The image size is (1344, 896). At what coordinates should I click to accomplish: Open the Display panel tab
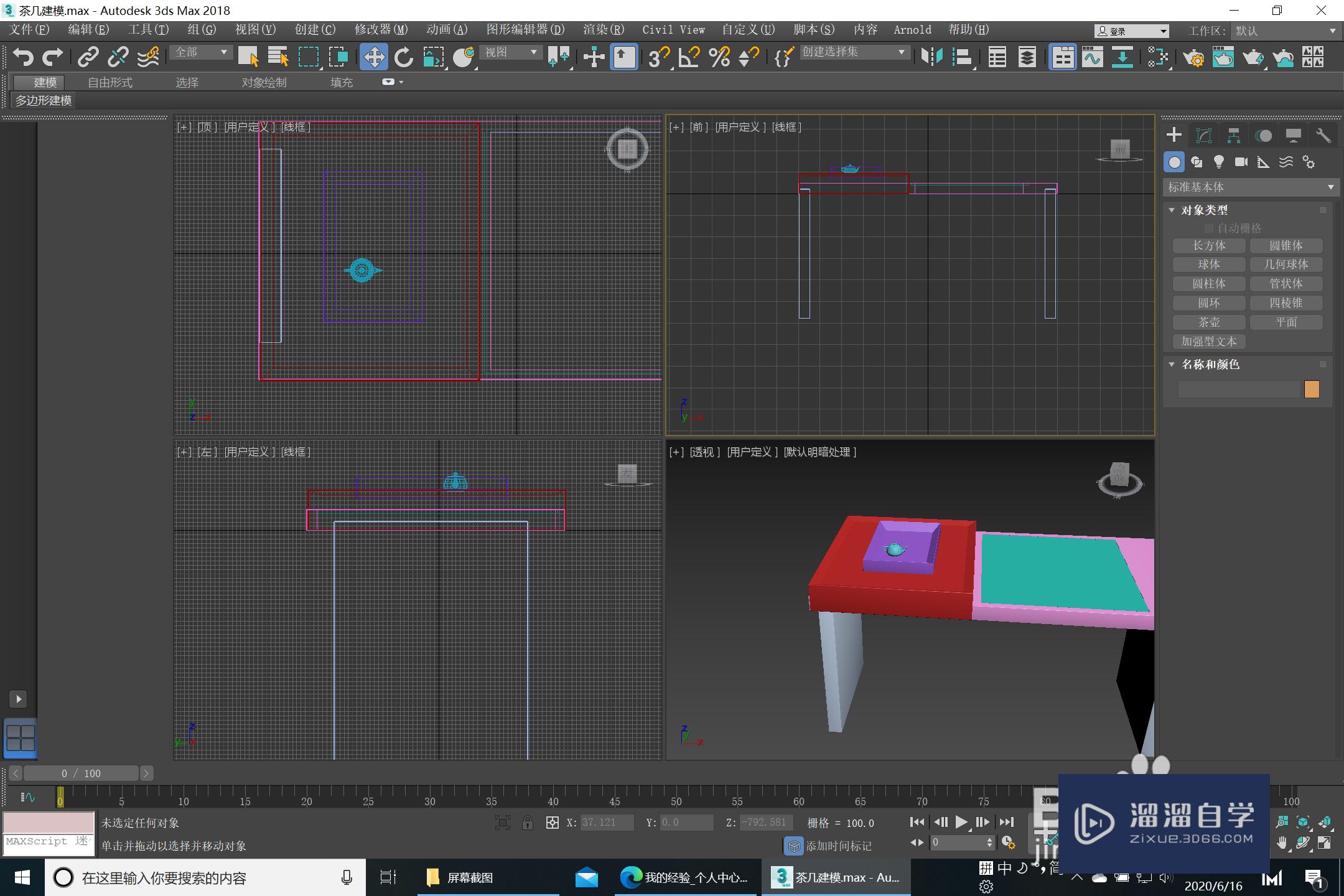[x=1294, y=136]
